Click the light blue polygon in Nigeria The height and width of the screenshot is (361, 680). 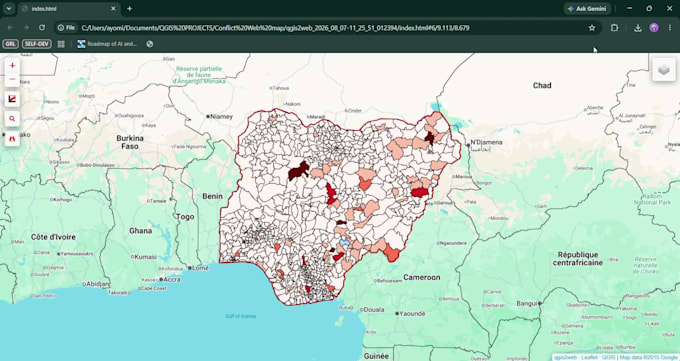(x=344, y=243)
